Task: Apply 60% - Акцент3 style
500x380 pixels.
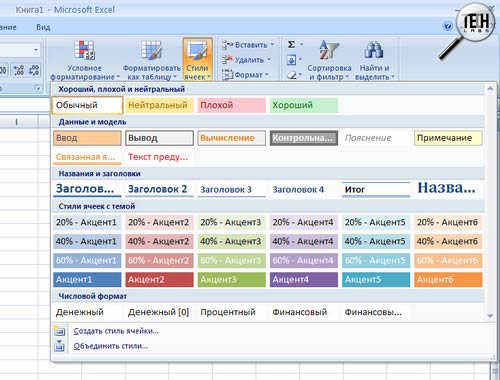Action: click(x=232, y=260)
